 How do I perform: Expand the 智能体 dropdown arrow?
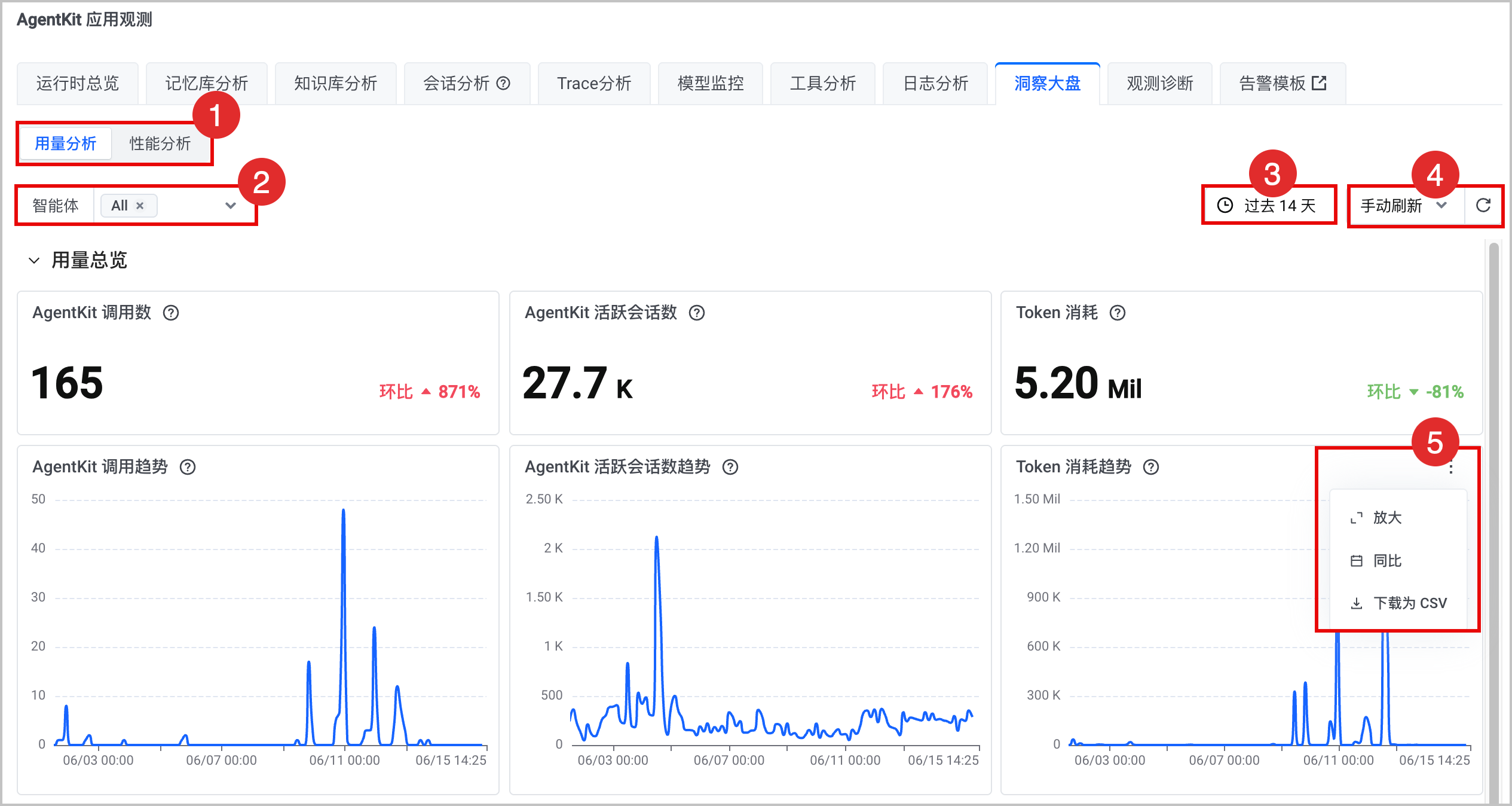click(231, 206)
